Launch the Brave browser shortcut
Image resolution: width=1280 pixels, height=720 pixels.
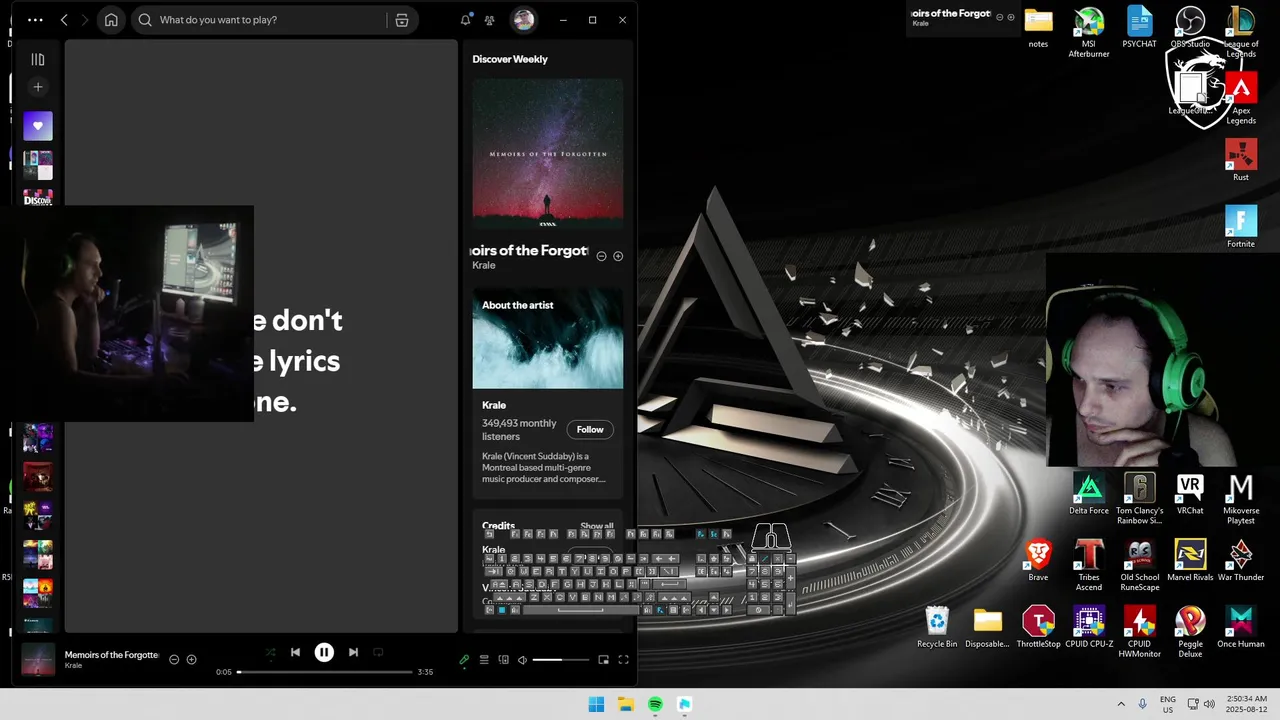pos(1038,560)
